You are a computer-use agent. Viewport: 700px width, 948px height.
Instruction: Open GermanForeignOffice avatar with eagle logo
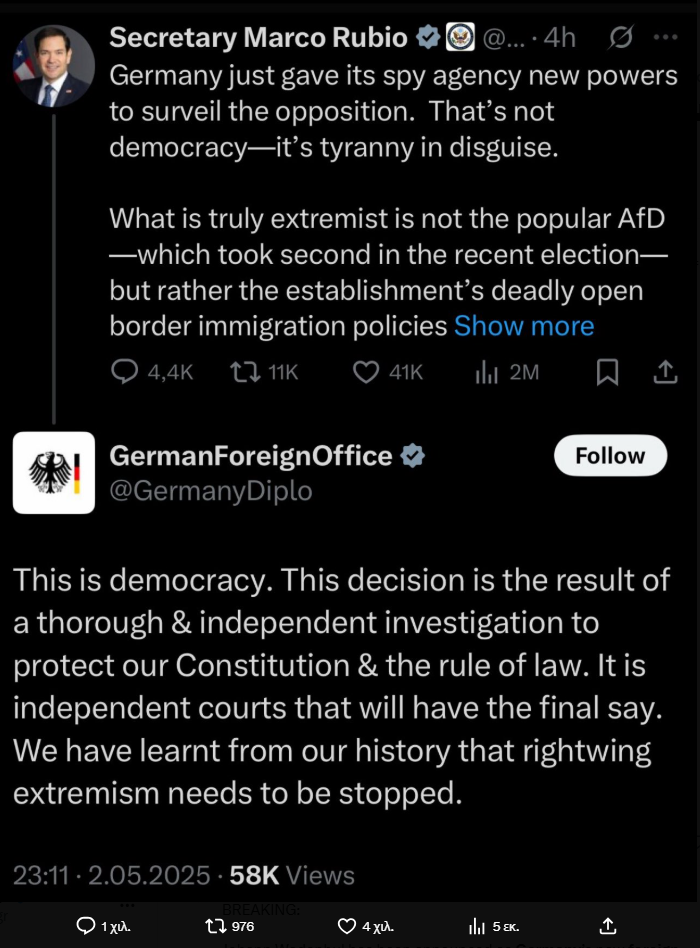pyautogui.click(x=54, y=473)
